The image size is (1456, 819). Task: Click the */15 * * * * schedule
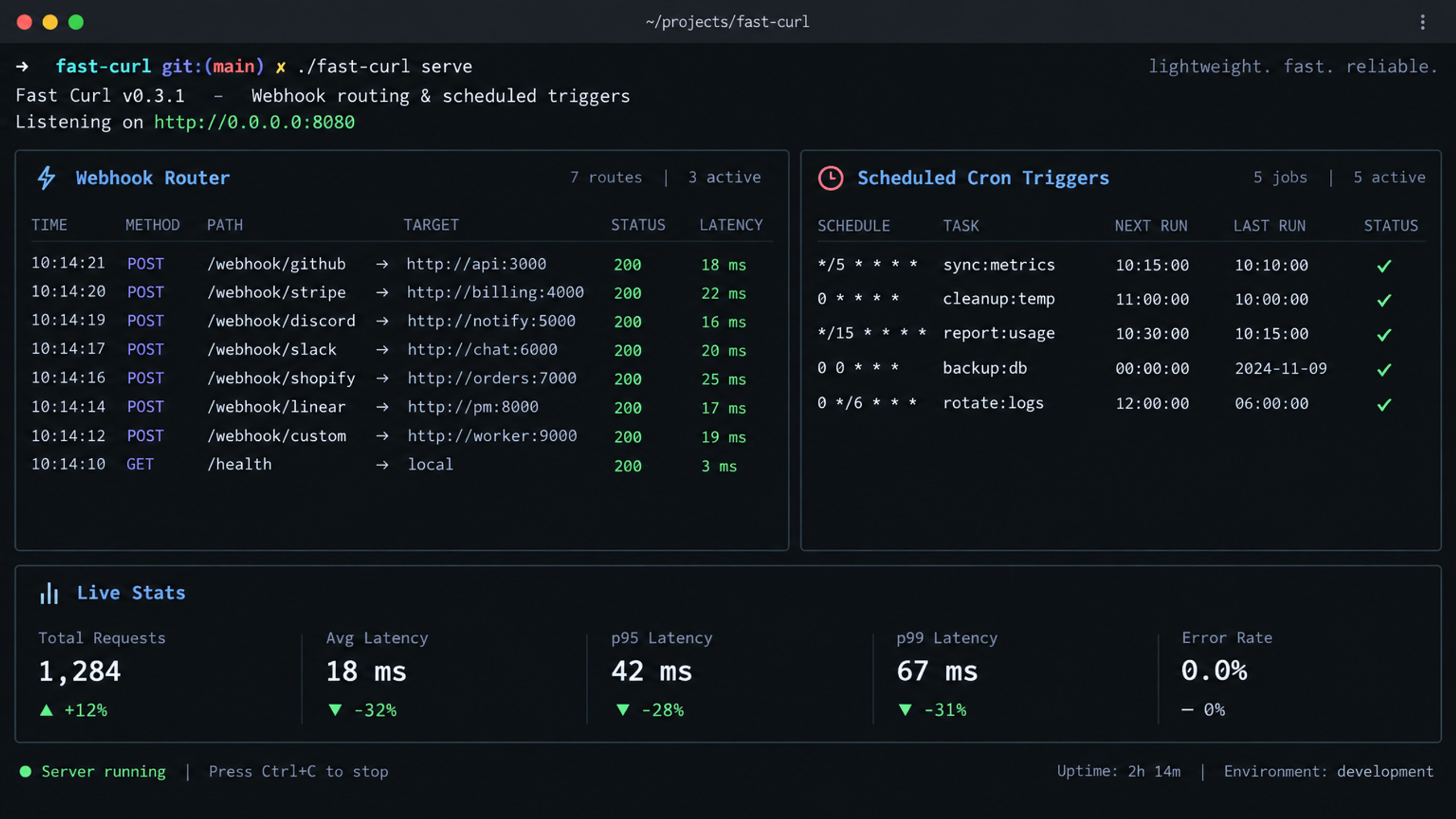click(x=872, y=333)
